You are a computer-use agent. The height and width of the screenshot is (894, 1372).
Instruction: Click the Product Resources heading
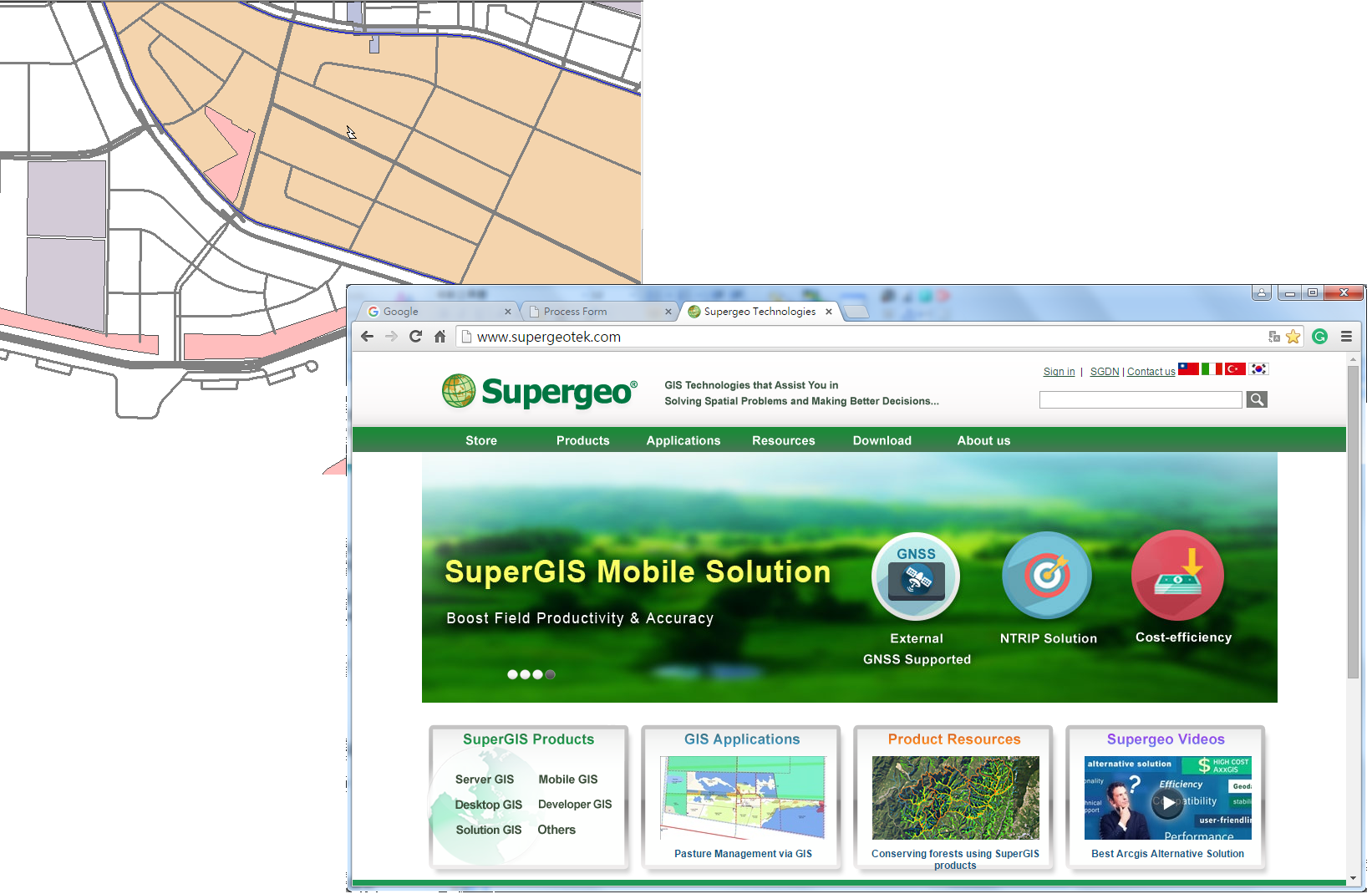pyautogui.click(x=954, y=739)
